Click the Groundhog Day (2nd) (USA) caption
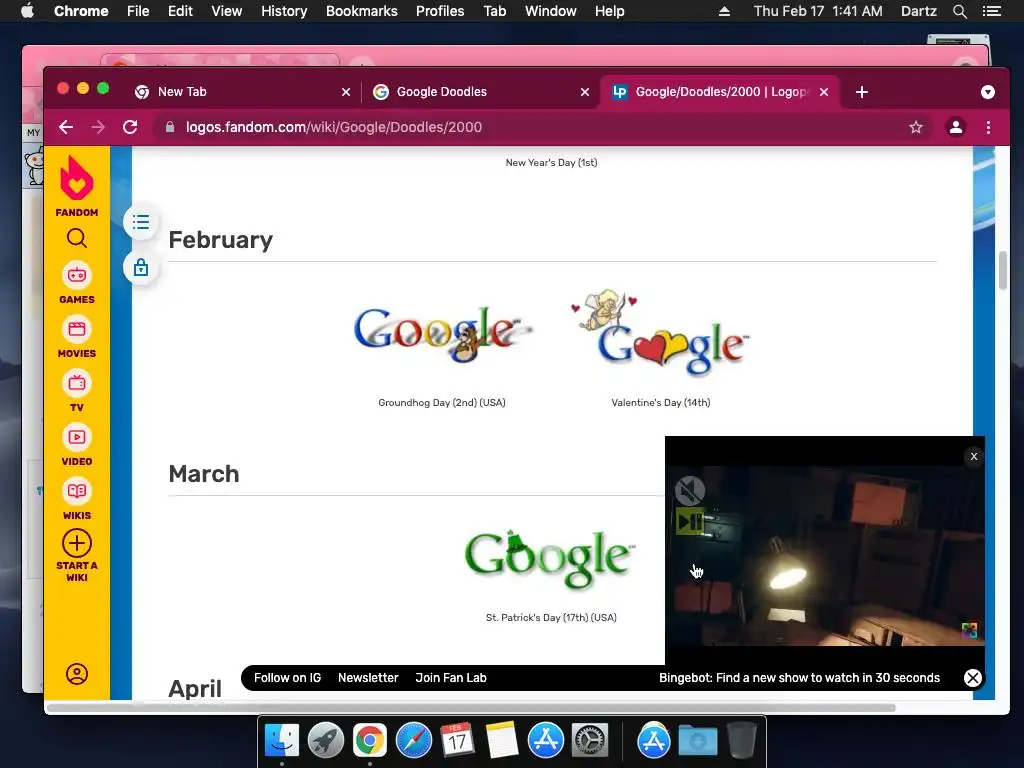Screen dimensions: 1024x768 pos(442,402)
